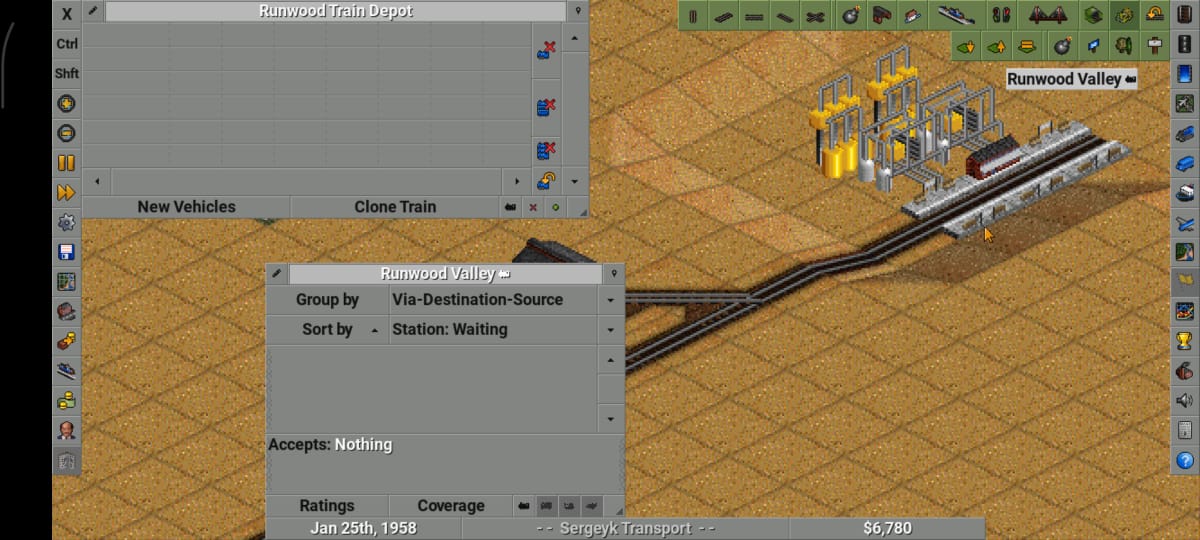
Task: Open the road vehicles list icon
Action: 1185,163
